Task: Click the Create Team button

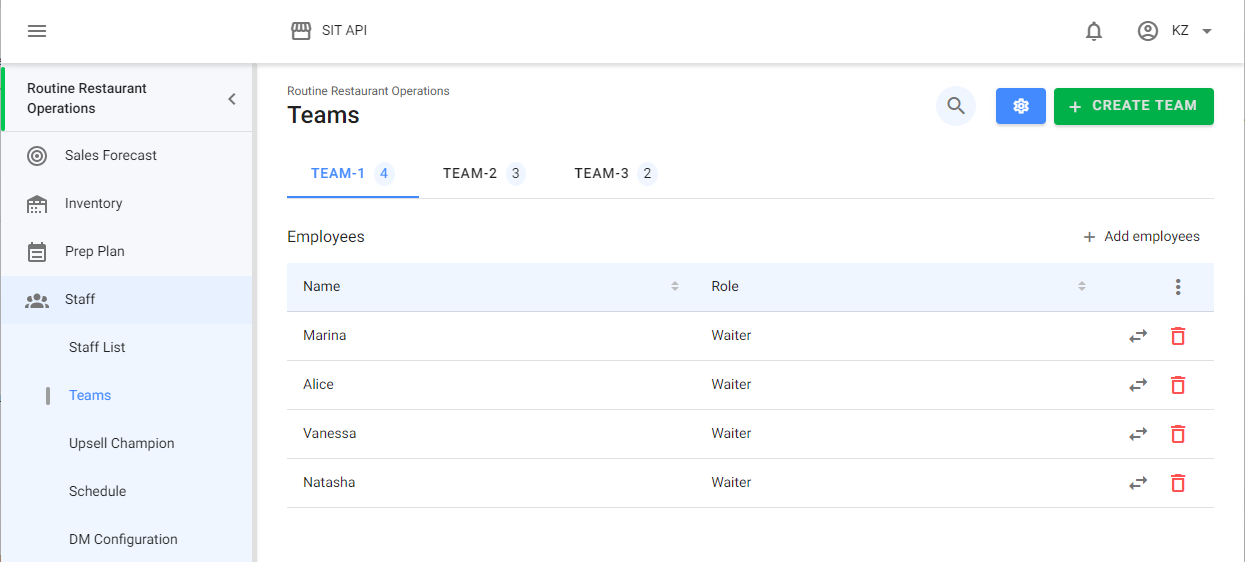Action: coord(1133,106)
